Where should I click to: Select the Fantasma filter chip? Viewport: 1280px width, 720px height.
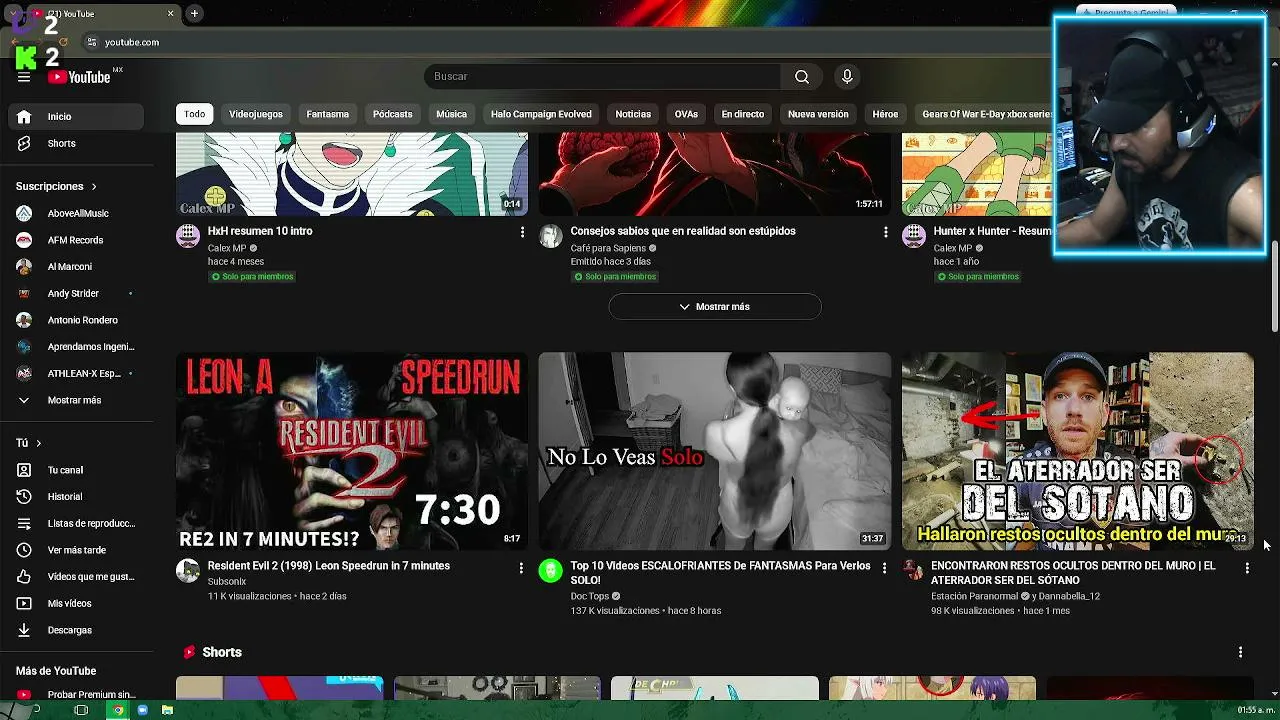[x=328, y=114]
